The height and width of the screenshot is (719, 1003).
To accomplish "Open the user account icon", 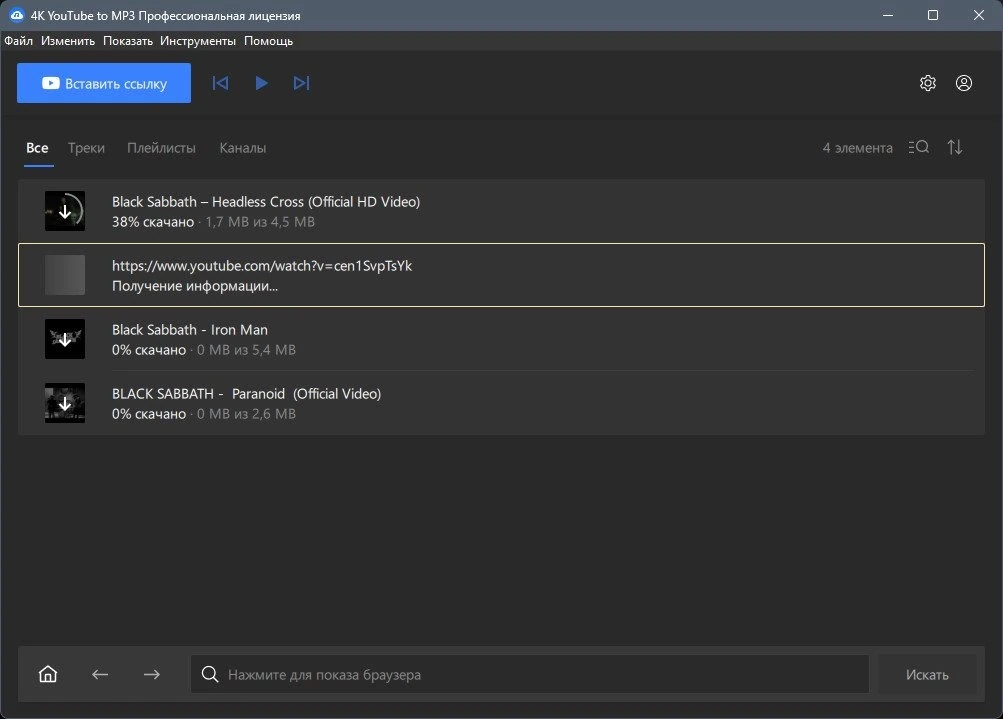I will [x=964, y=83].
